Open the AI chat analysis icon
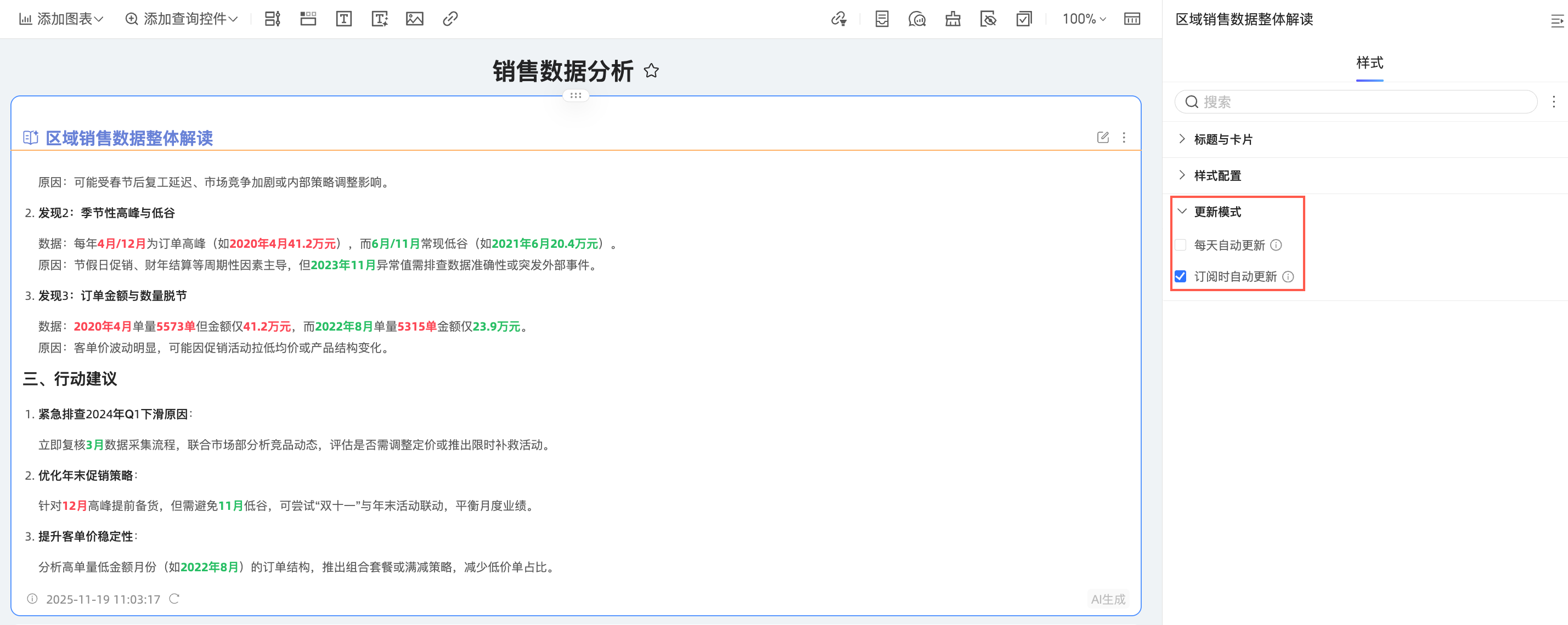The width and height of the screenshot is (1568, 625). [917, 19]
